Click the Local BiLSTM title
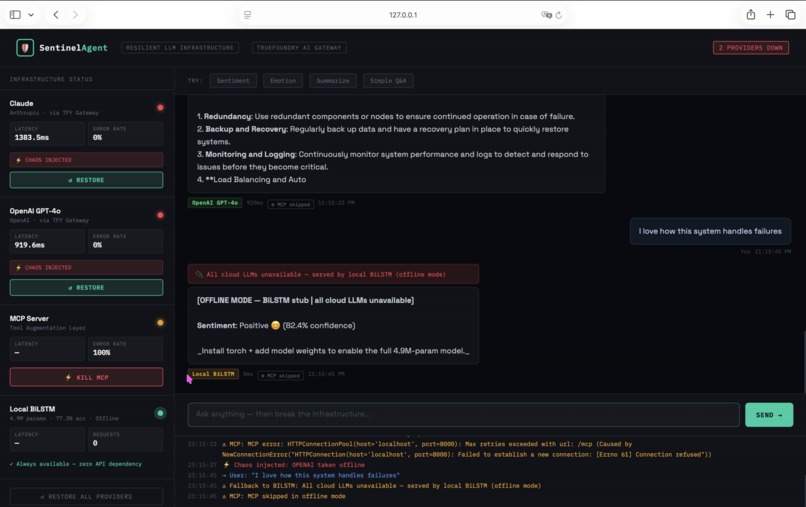The width and height of the screenshot is (806, 507). pyautogui.click(x=32, y=409)
